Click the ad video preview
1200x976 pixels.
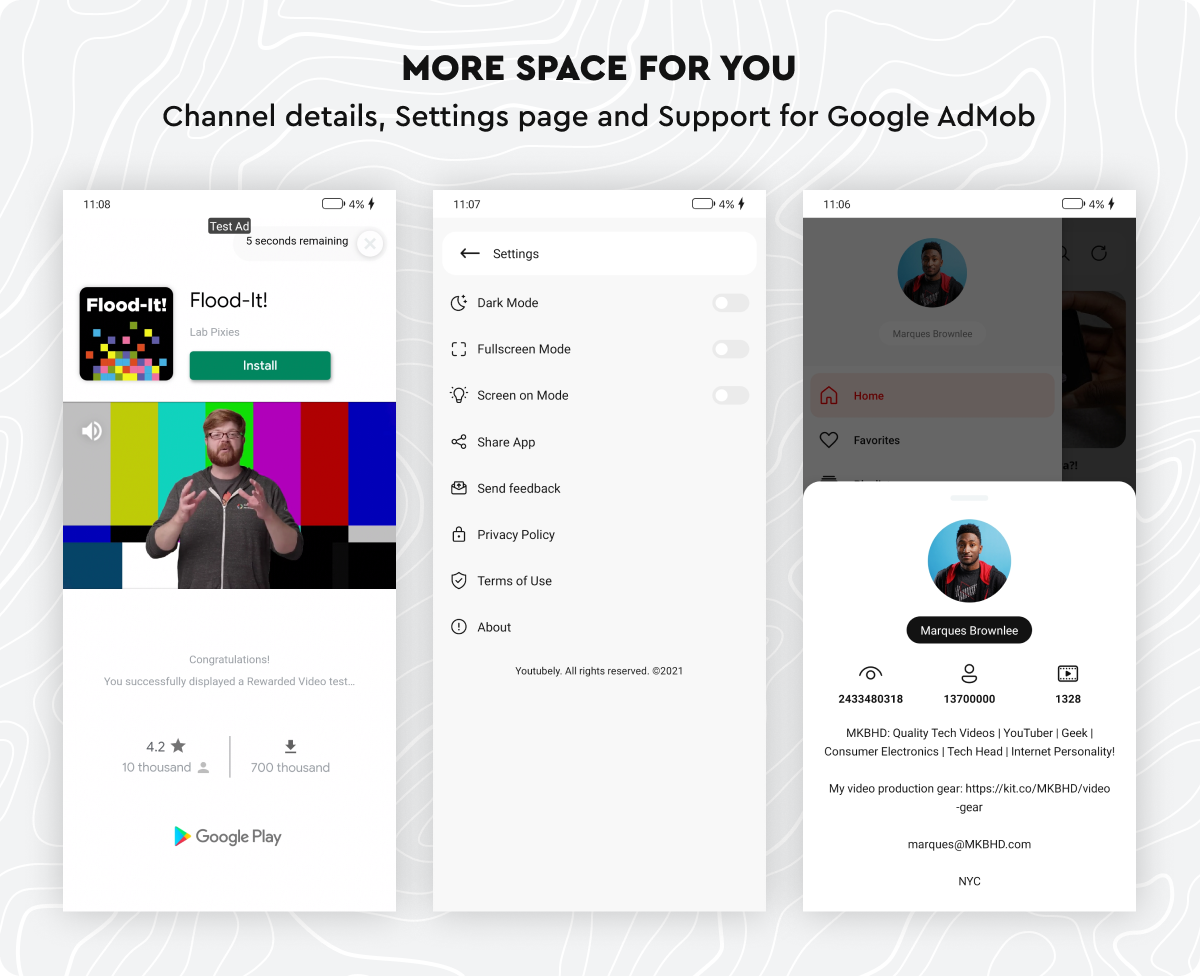coord(229,496)
